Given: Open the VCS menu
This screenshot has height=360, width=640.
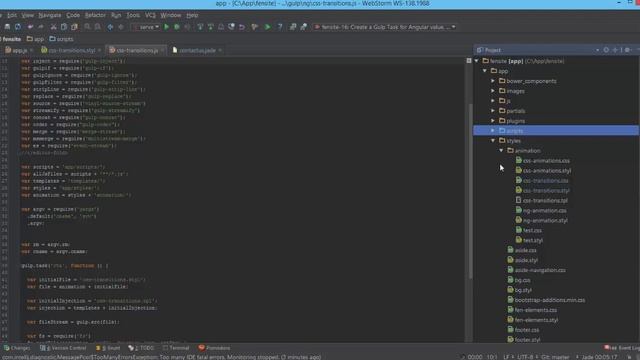Looking at the screenshot, I should [x=150, y=15].
